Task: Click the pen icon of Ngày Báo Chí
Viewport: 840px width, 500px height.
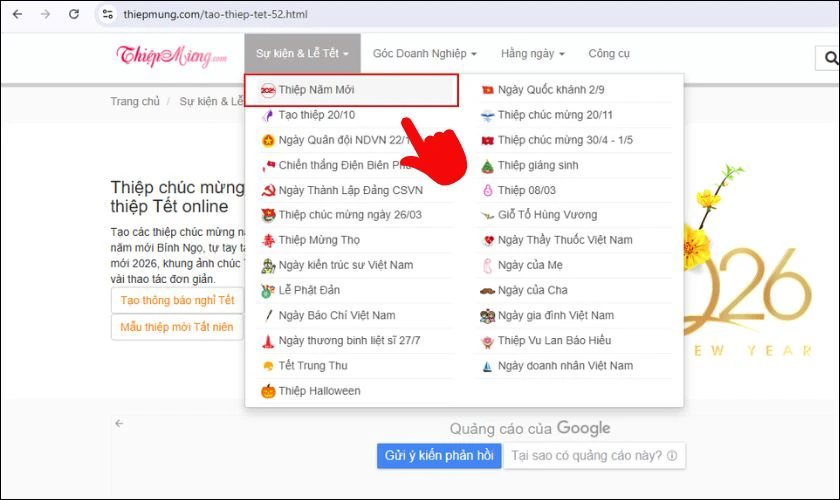Action: [x=268, y=316]
